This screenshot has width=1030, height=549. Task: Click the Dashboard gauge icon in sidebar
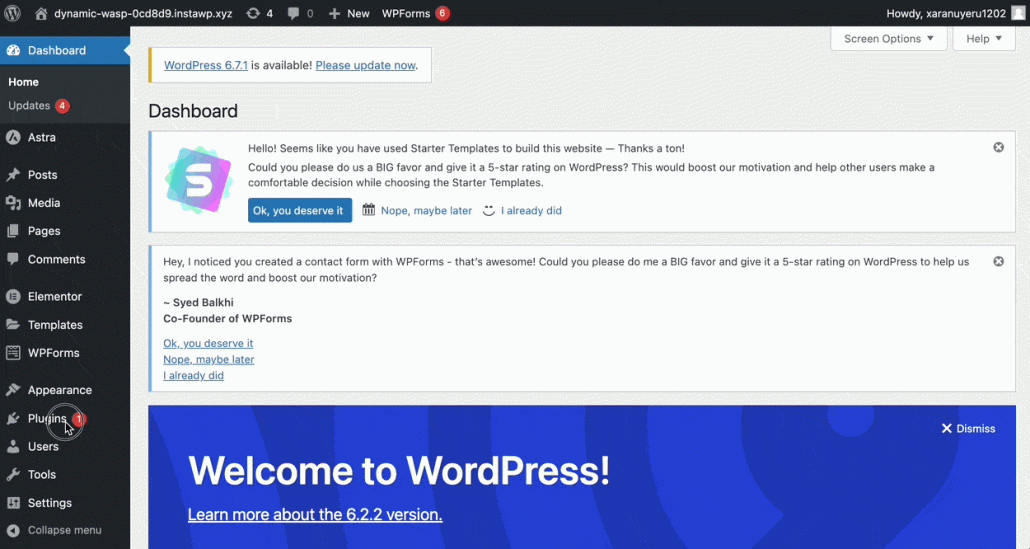point(13,51)
